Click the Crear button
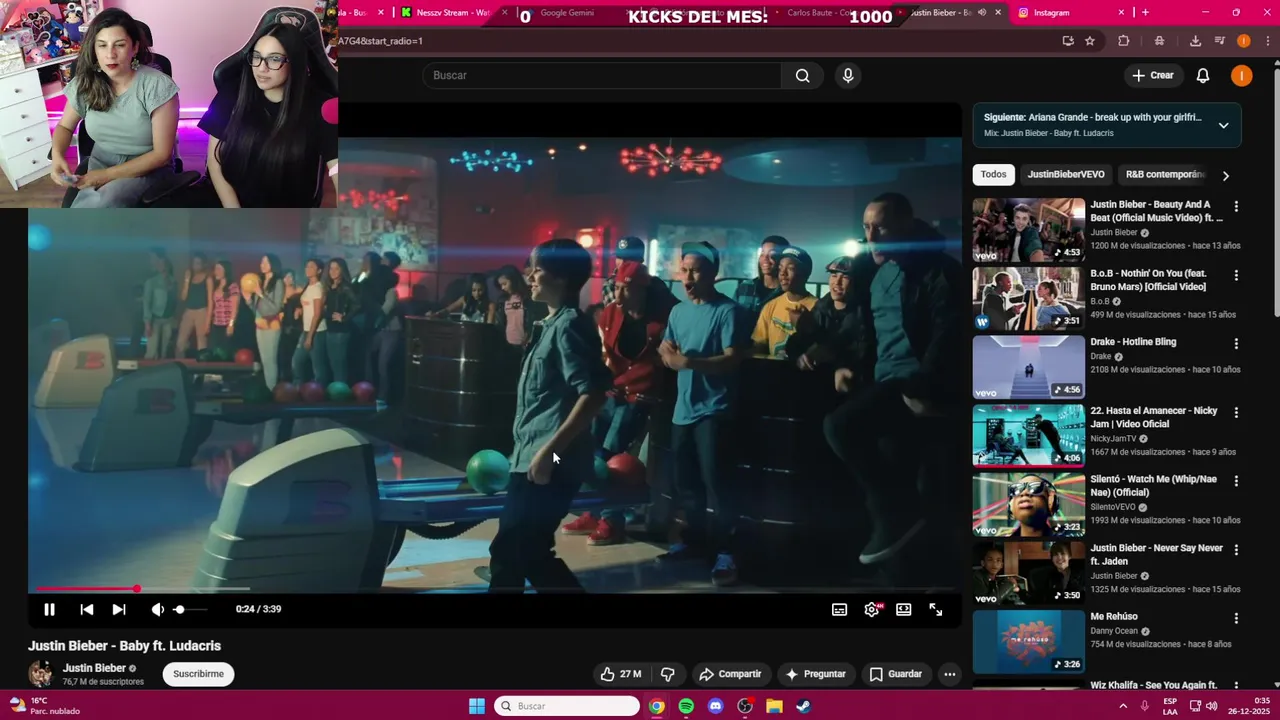This screenshot has width=1280, height=720. click(1152, 75)
